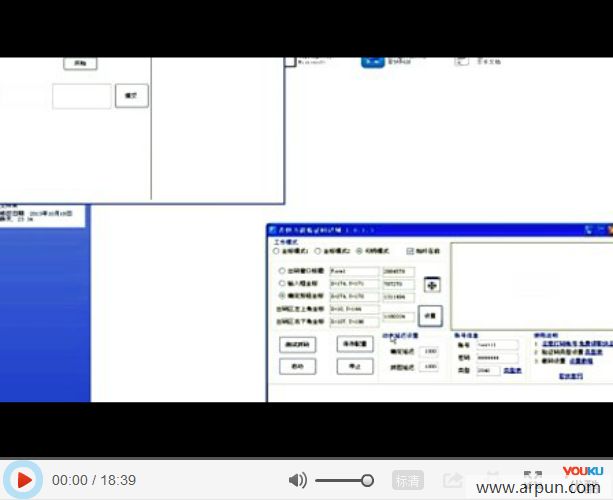This screenshot has width=613, height=500.
Task: Click the 保存配置 save settings button
Action: [354, 344]
